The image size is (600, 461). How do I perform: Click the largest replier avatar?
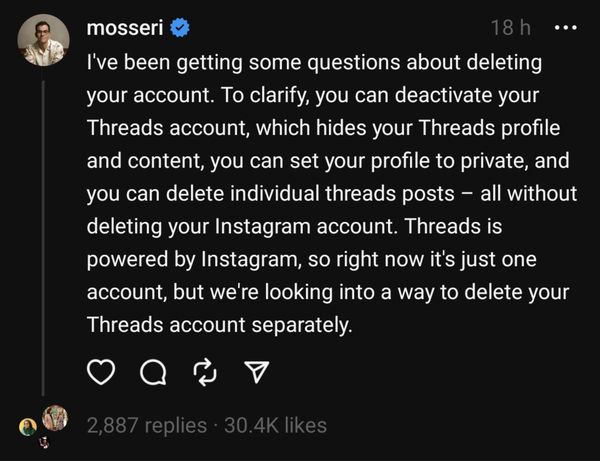pos(54,418)
